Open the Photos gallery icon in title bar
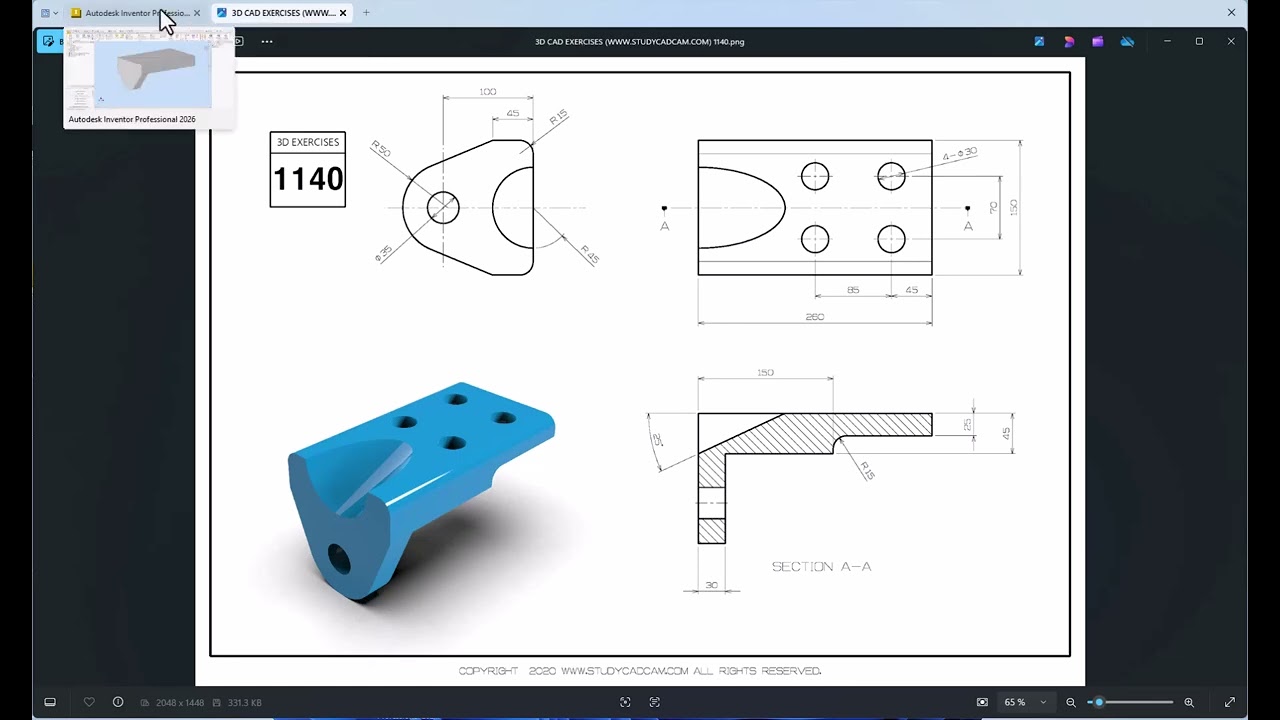Image resolution: width=1280 pixels, height=720 pixels. pos(1040,42)
